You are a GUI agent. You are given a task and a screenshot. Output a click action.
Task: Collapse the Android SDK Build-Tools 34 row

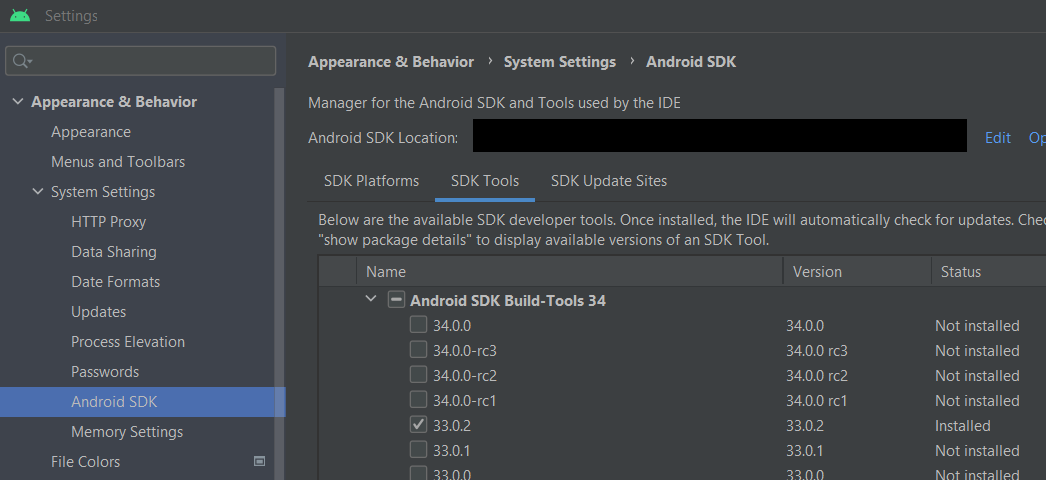point(371,299)
